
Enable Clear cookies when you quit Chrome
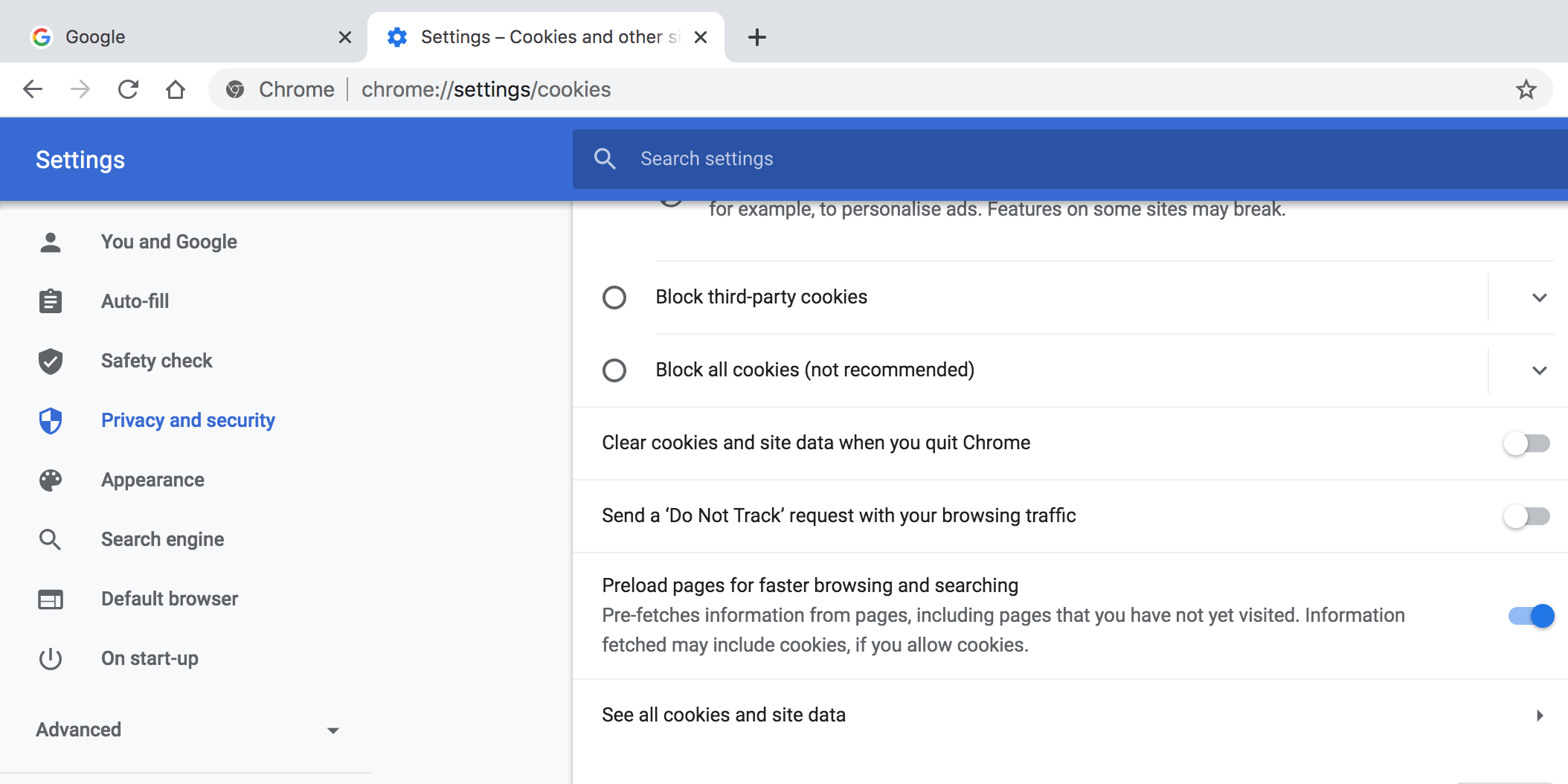click(x=1528, y=443)
